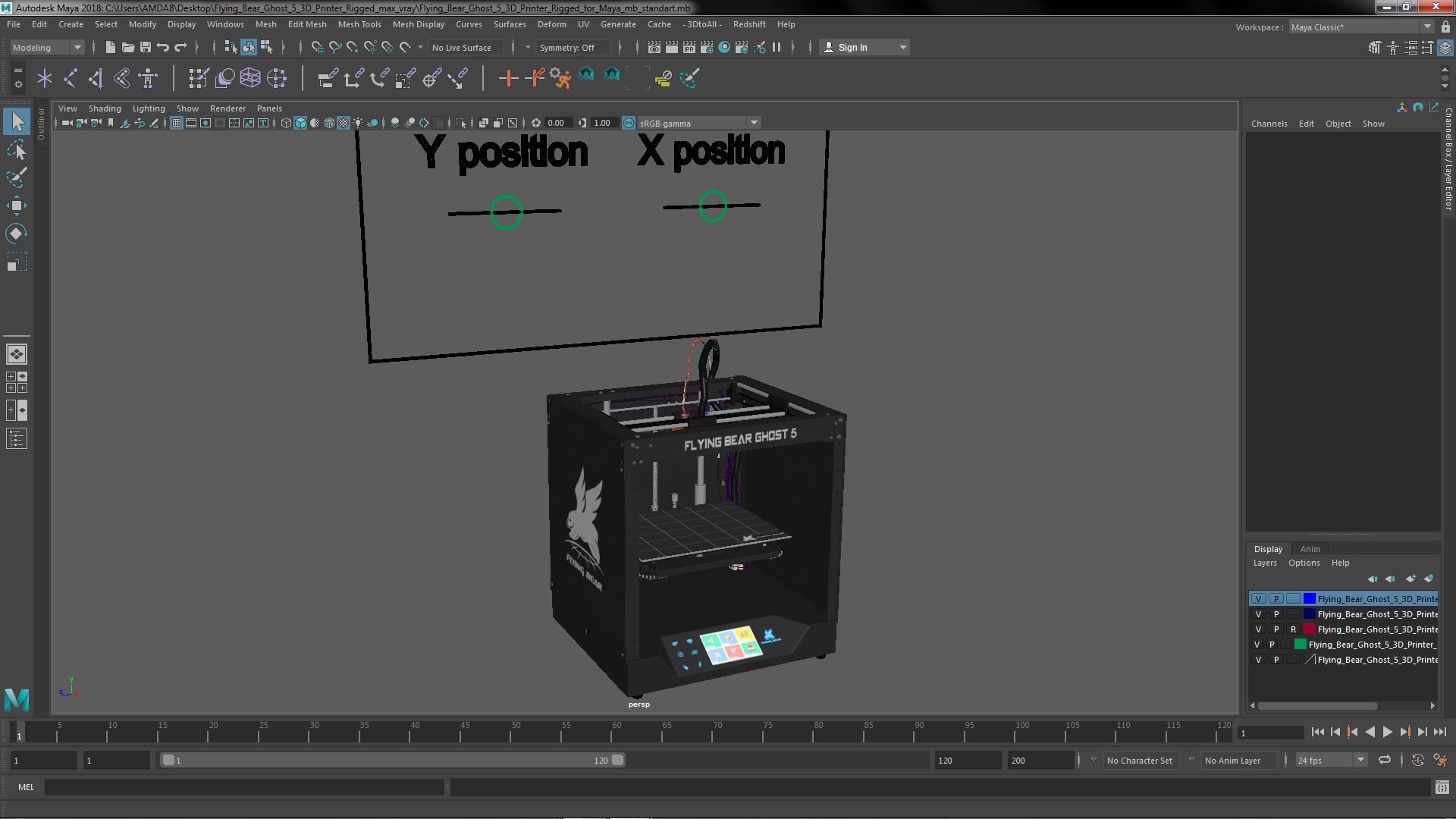
Task: Go to end of playback range
Action: pyautogui.click(x=1440, y=732)
